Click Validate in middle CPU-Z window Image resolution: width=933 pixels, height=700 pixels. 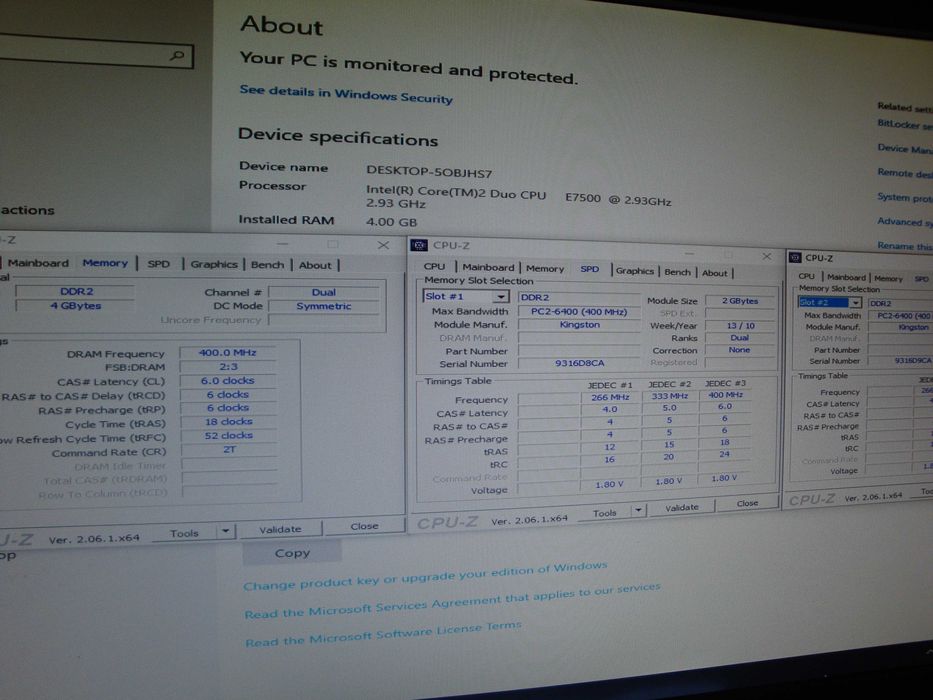pos(682,508)
